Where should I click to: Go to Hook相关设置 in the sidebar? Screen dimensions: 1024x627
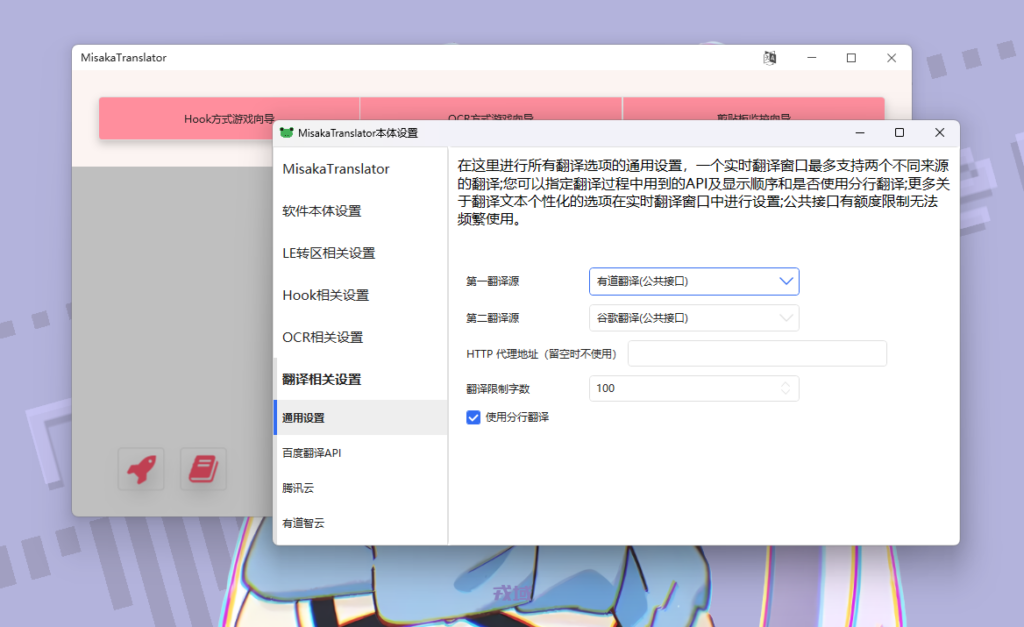(361, 295)
